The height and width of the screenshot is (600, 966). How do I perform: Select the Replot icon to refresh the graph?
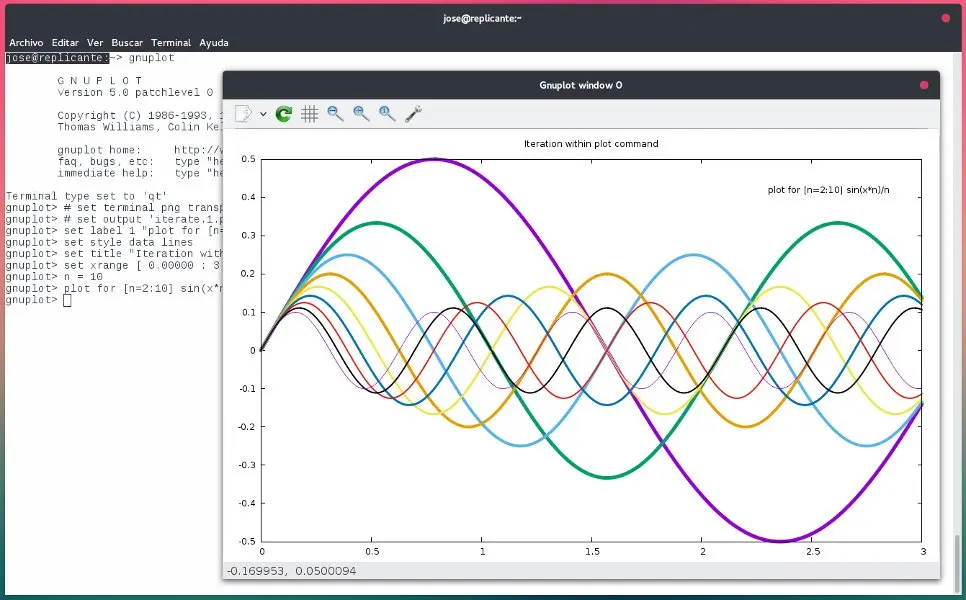283,113
